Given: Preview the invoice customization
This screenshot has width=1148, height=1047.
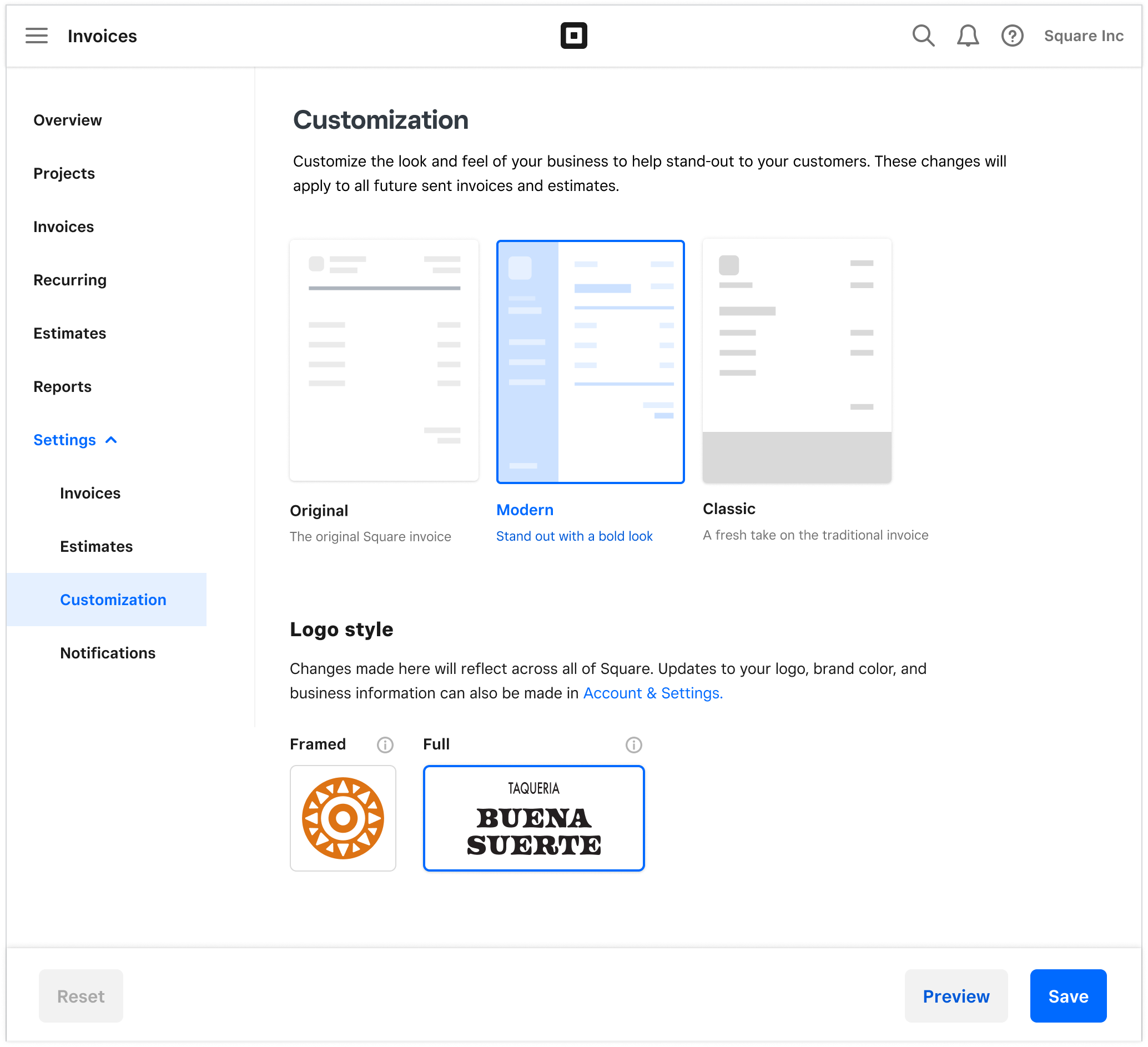Looking at the screenshot, I should tap(955, 996).
